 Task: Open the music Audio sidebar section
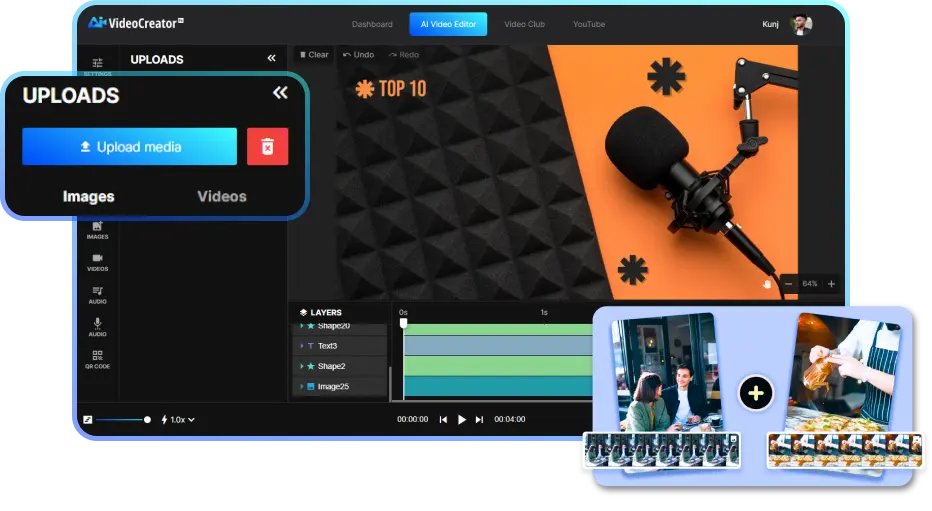pos(97,295)
